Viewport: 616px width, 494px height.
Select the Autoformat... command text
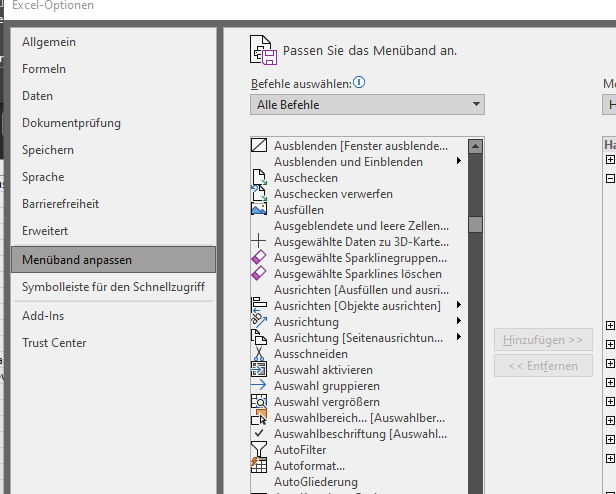click(309, 466)
